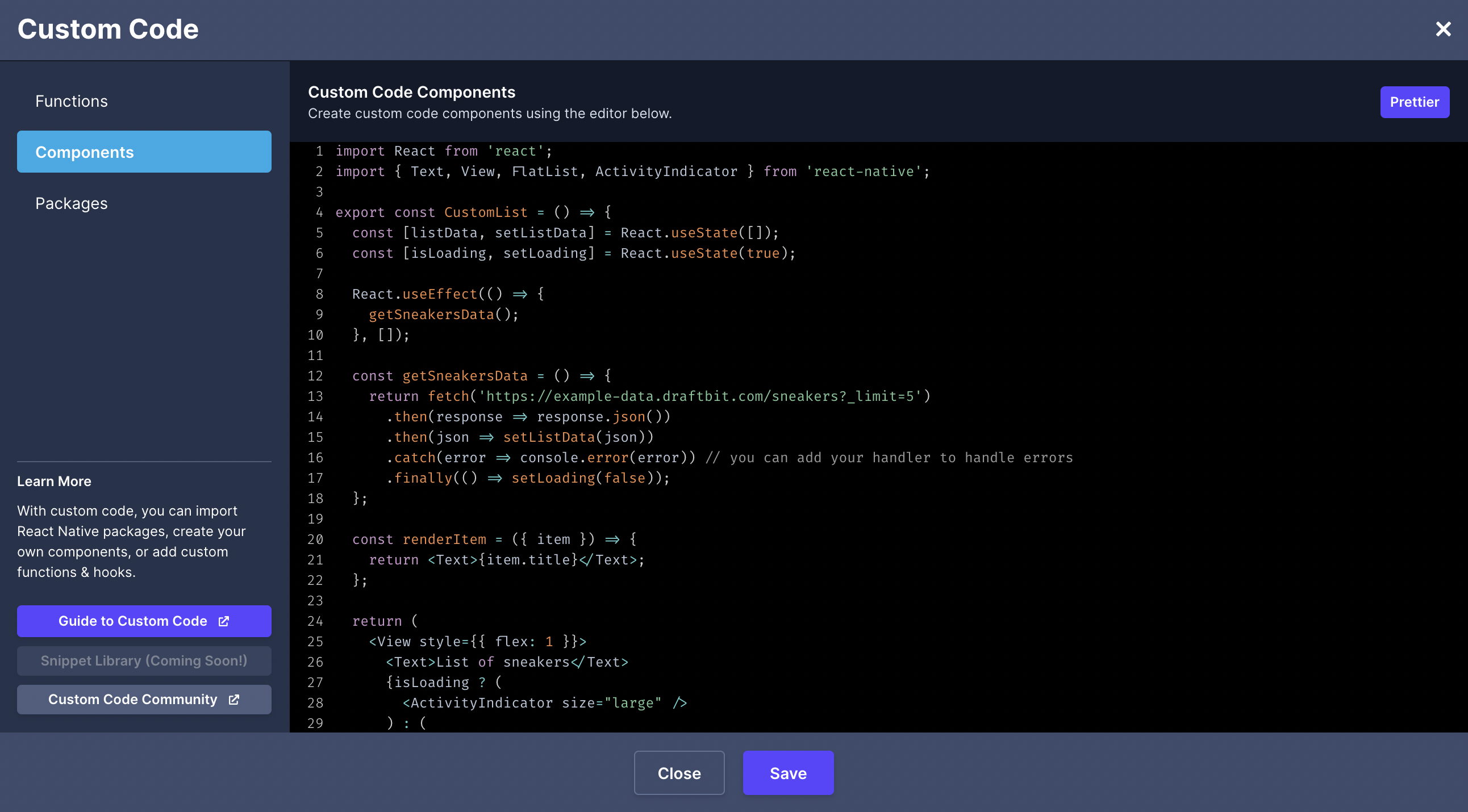Click the Custom Code Components heading
The height and width of the screenshot is (812, 1468).
tap(411, 91)
